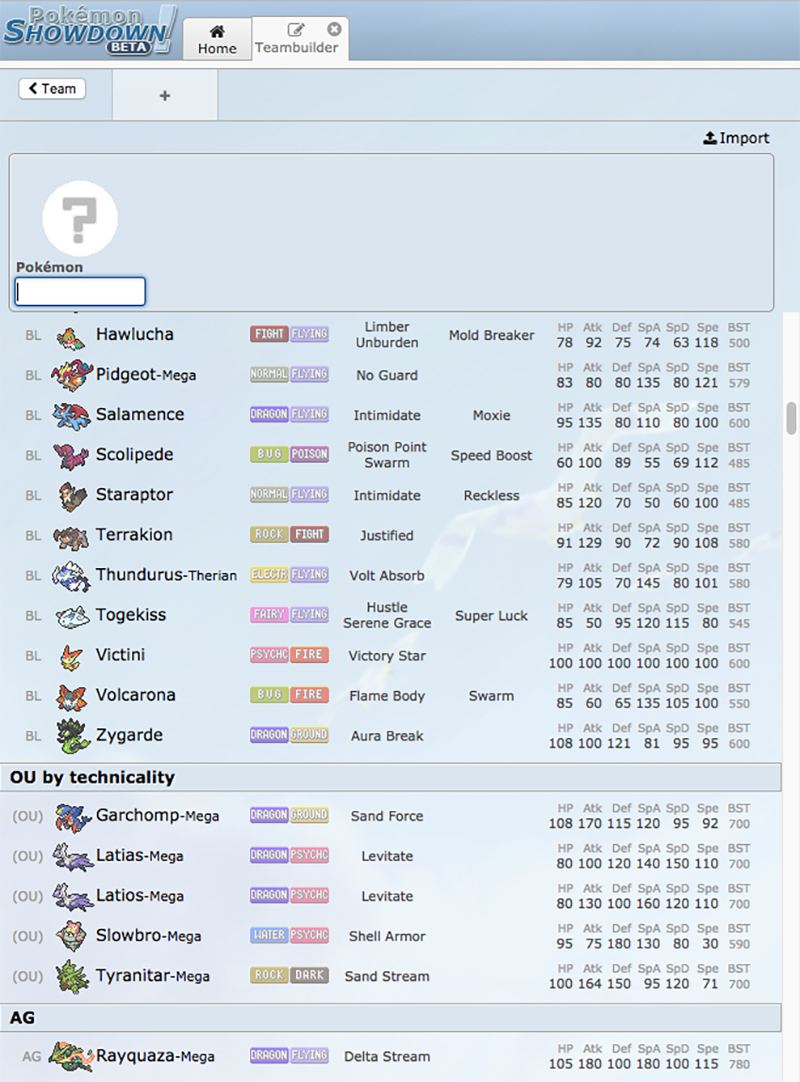Screen dimensions: 800x1082
Task: Click Slowbro-Mega's 'Shell Armor' ability text
Action: tap(387, 936)
